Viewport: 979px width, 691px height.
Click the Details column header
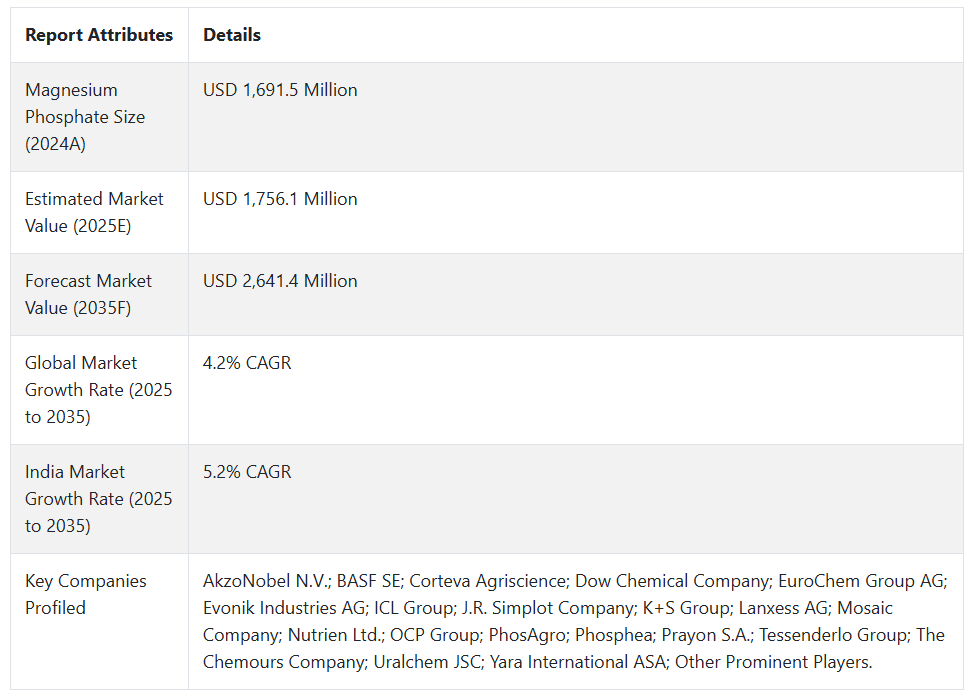tap(232, 35)
